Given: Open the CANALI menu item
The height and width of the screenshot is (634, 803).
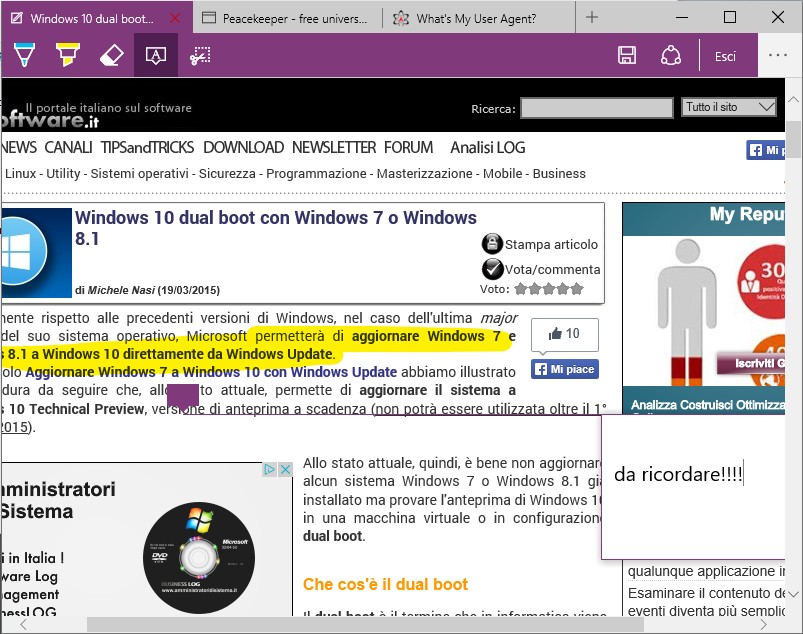Looking at the screenshot, I should click(x=68, y=147).
